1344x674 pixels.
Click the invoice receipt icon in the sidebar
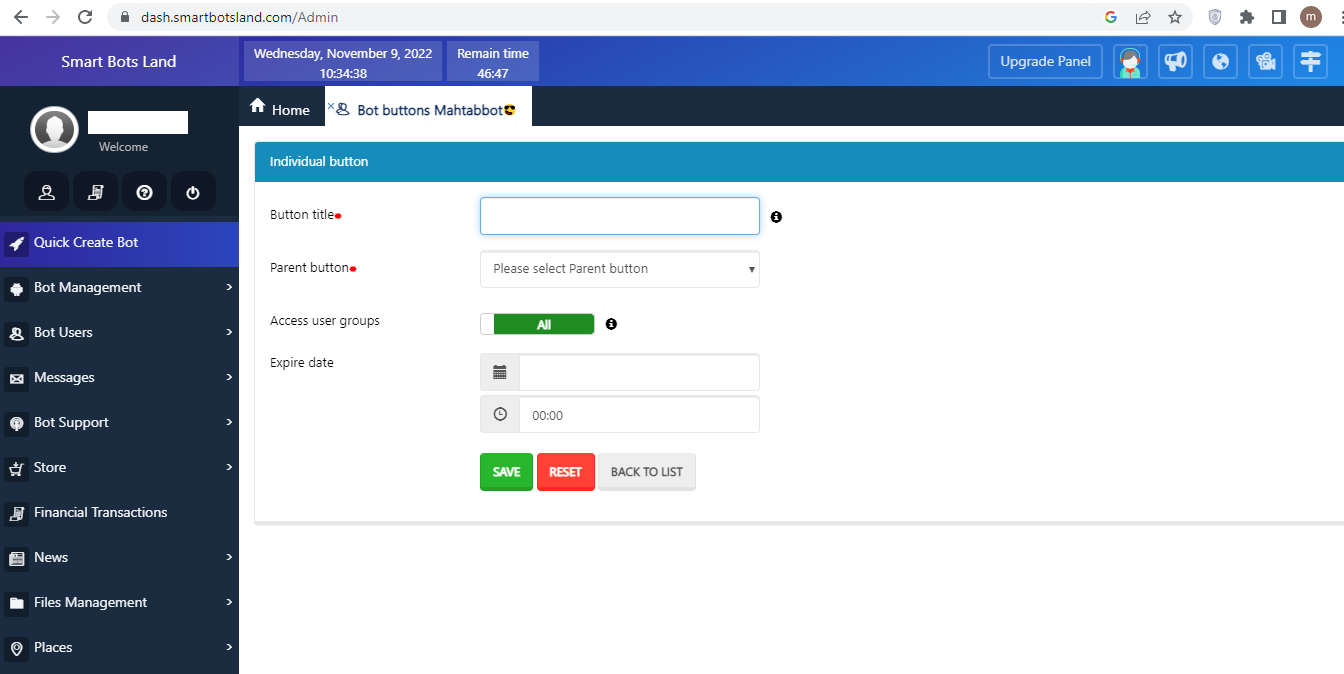coord(95,193)
